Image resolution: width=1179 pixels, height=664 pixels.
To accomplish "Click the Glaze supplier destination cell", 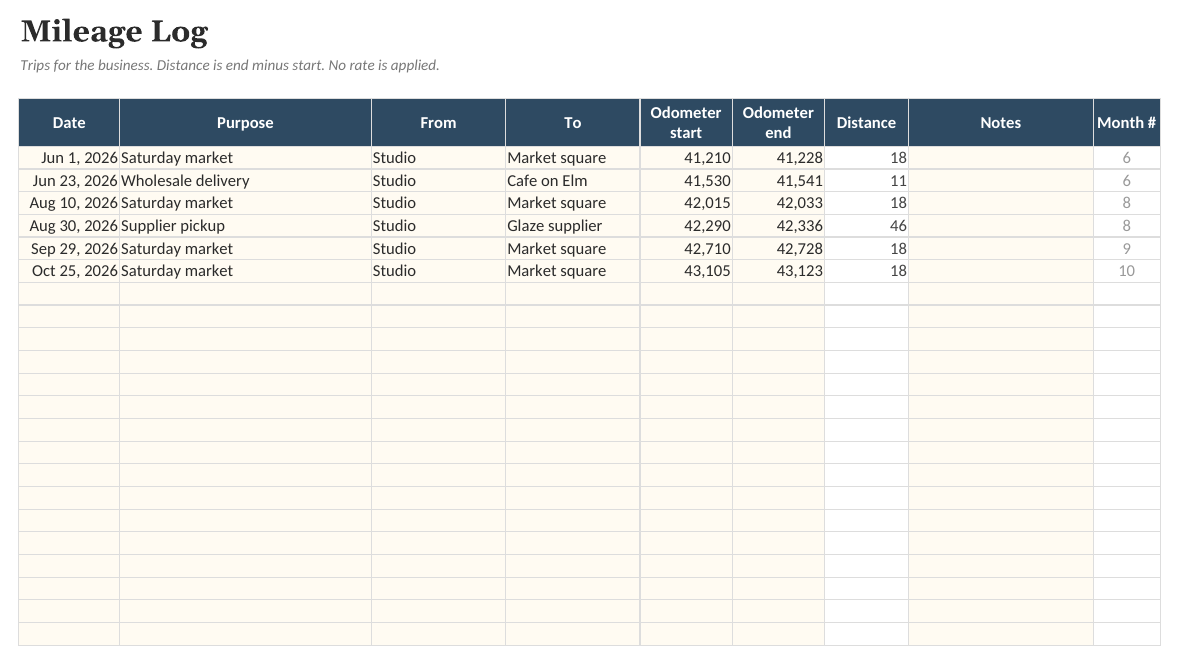I will [x=573, y=226].
